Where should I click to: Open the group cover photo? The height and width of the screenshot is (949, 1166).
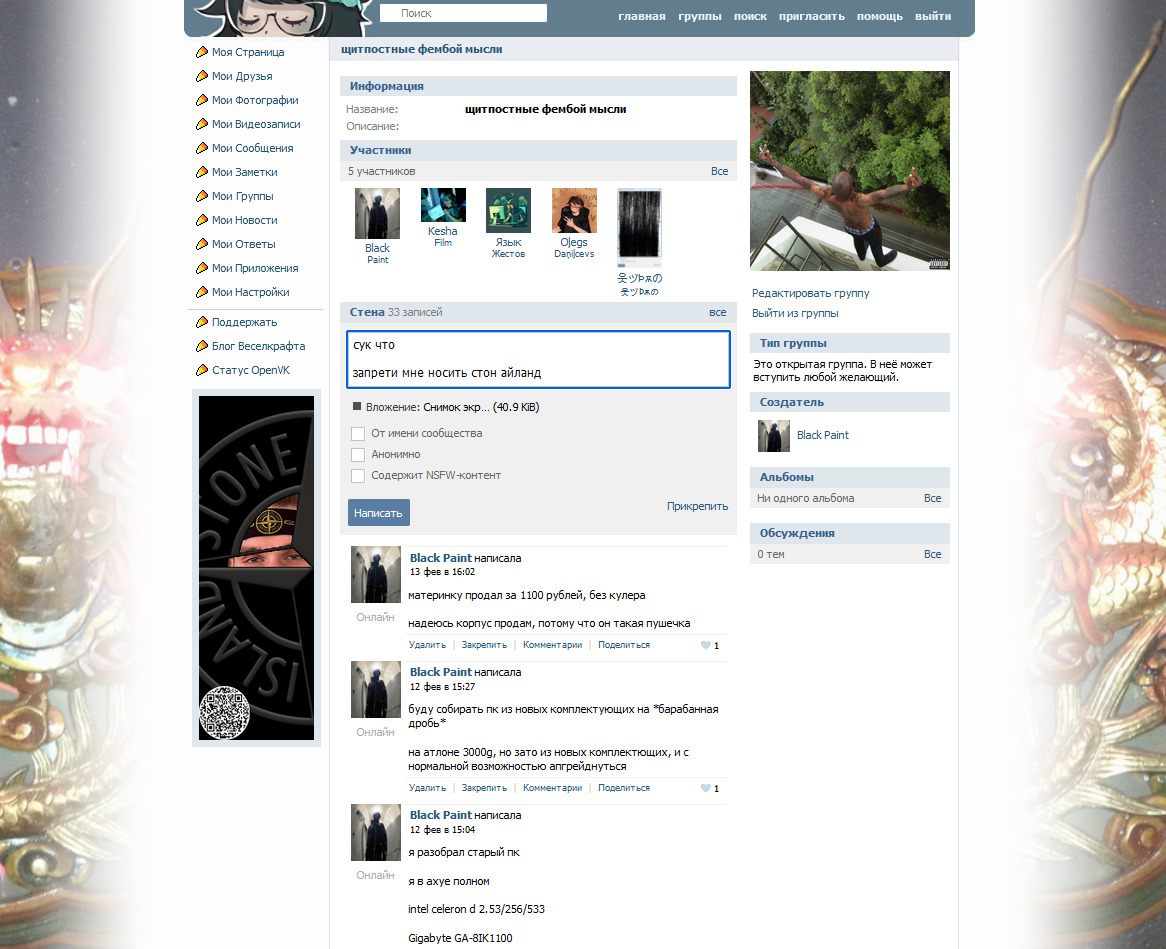coord(850,171)
